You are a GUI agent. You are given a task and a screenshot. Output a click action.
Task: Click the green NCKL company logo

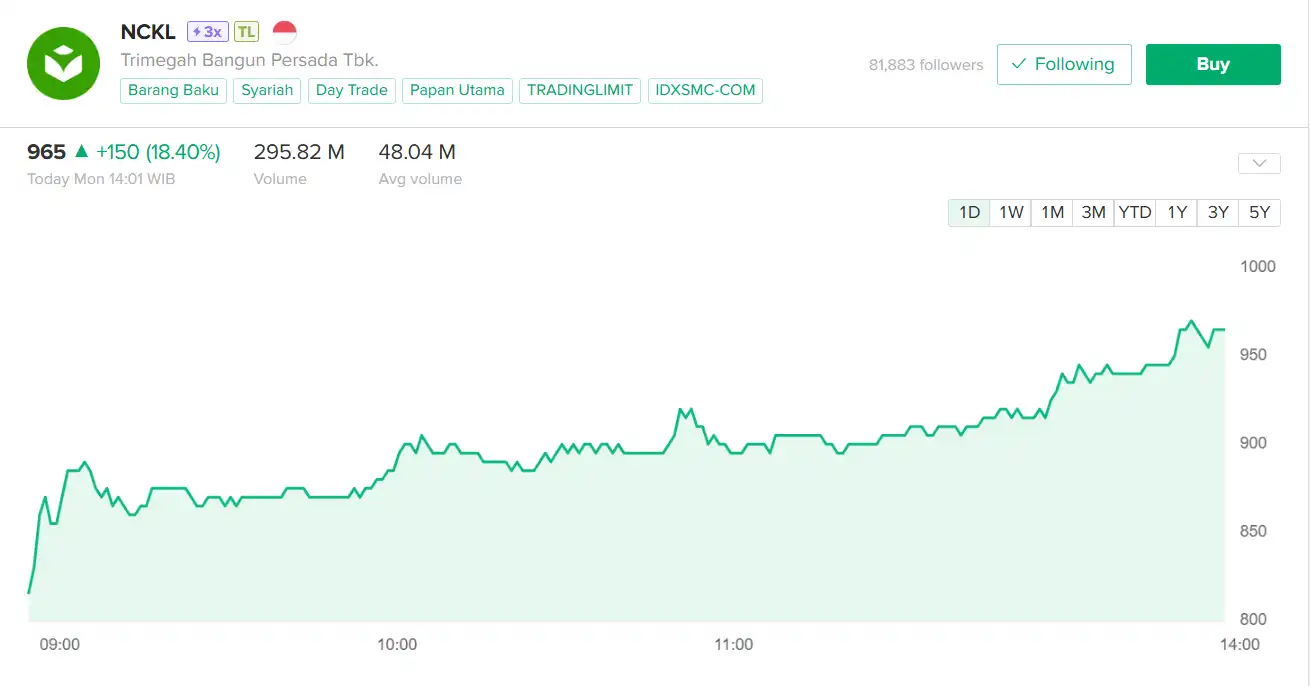63,64
